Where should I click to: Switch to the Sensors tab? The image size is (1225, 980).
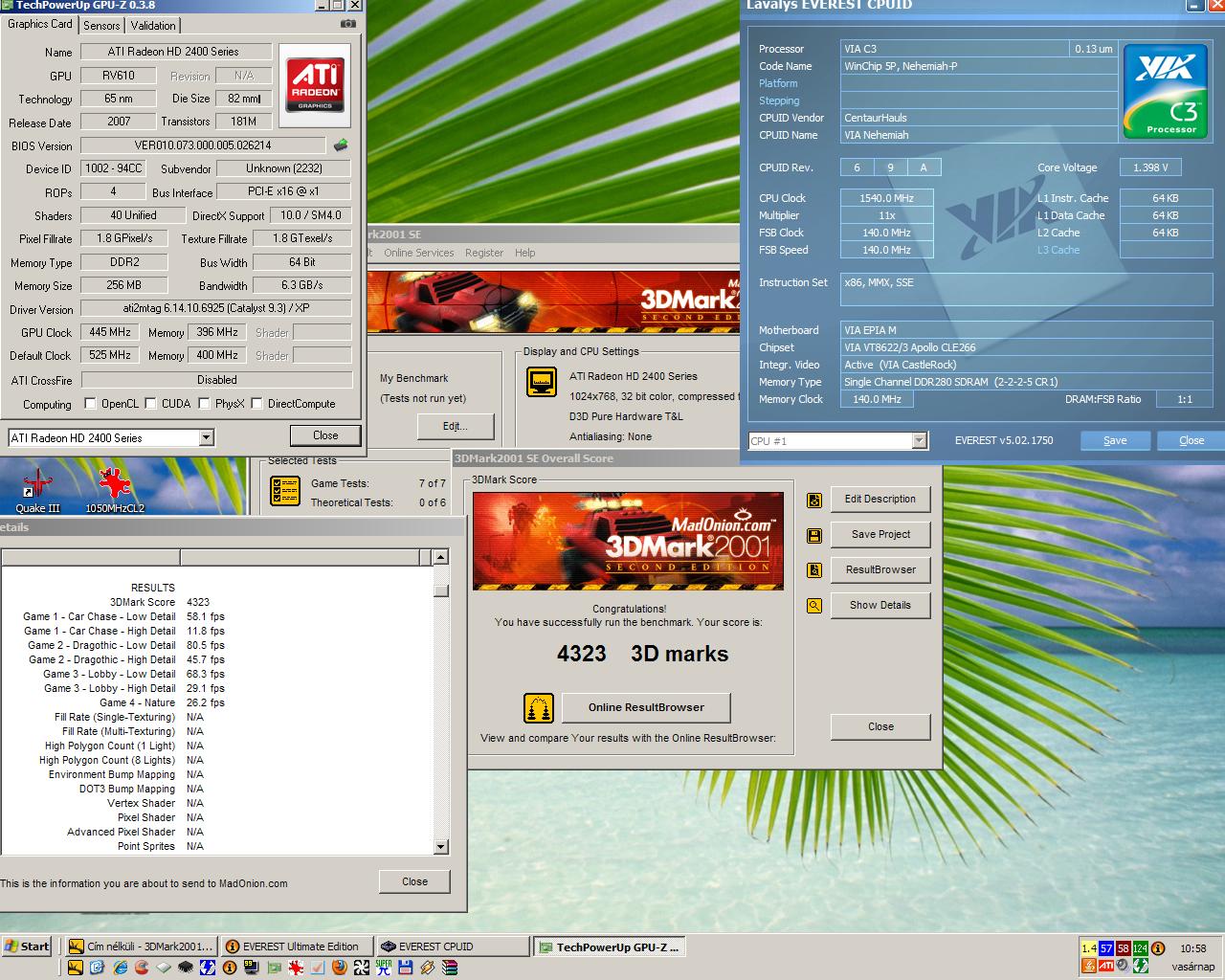tap(101, 26)
